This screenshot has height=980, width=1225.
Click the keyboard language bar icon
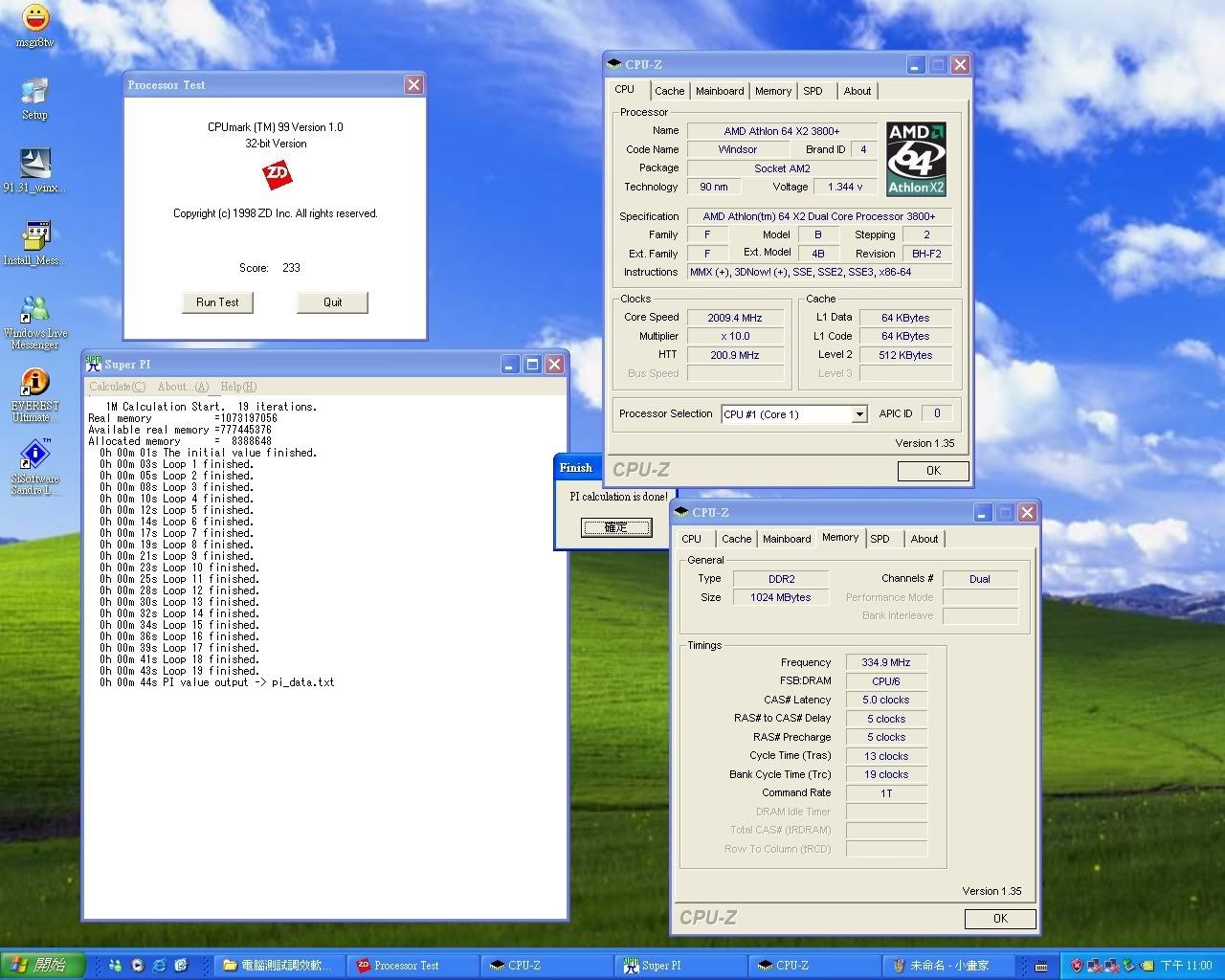coord(1041,966)
